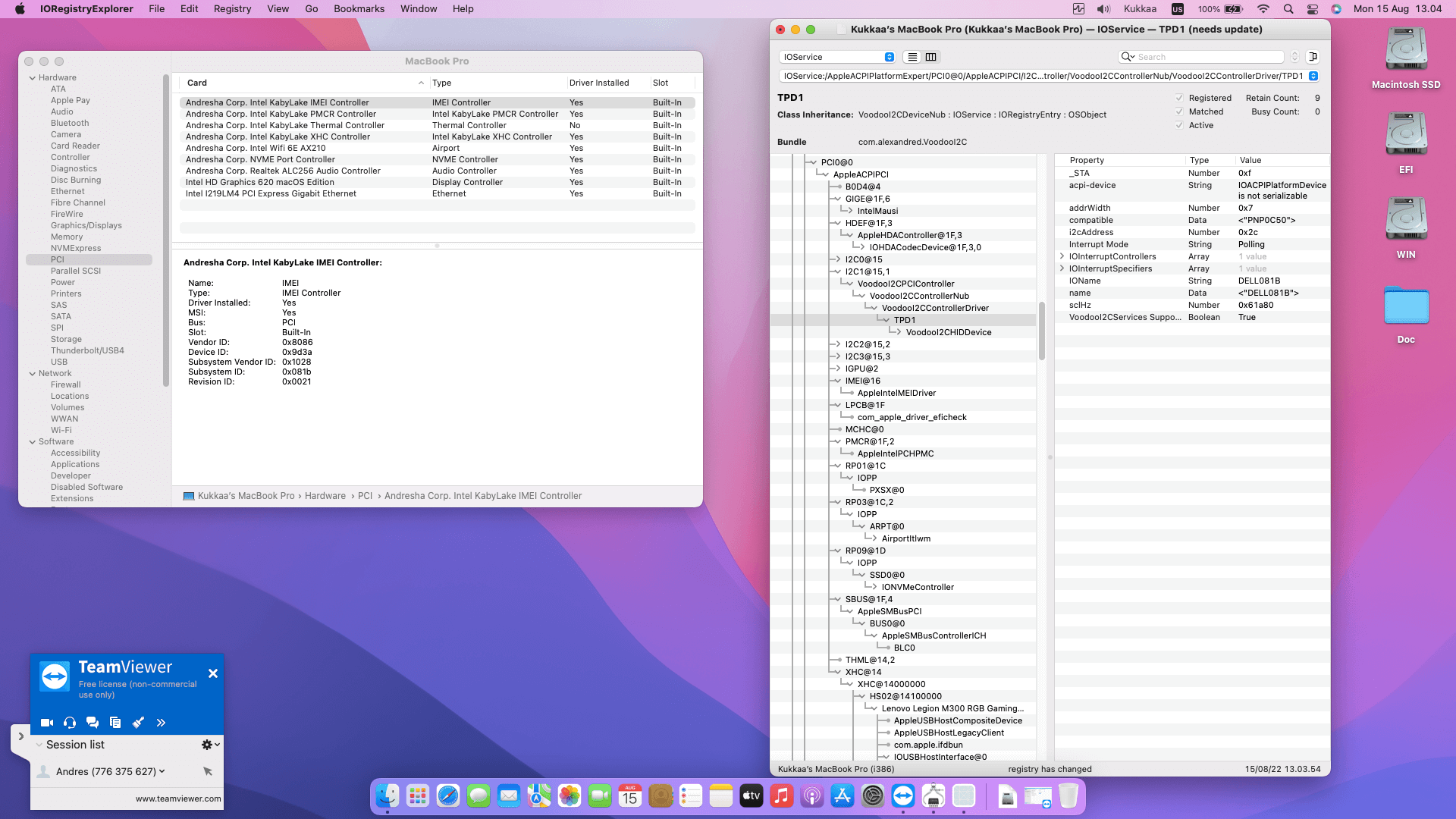This screenshot has width=1456, height=819.
Task: Open the IOService plane dropdown
Action: pyautogui.click(x=837, y=57)
